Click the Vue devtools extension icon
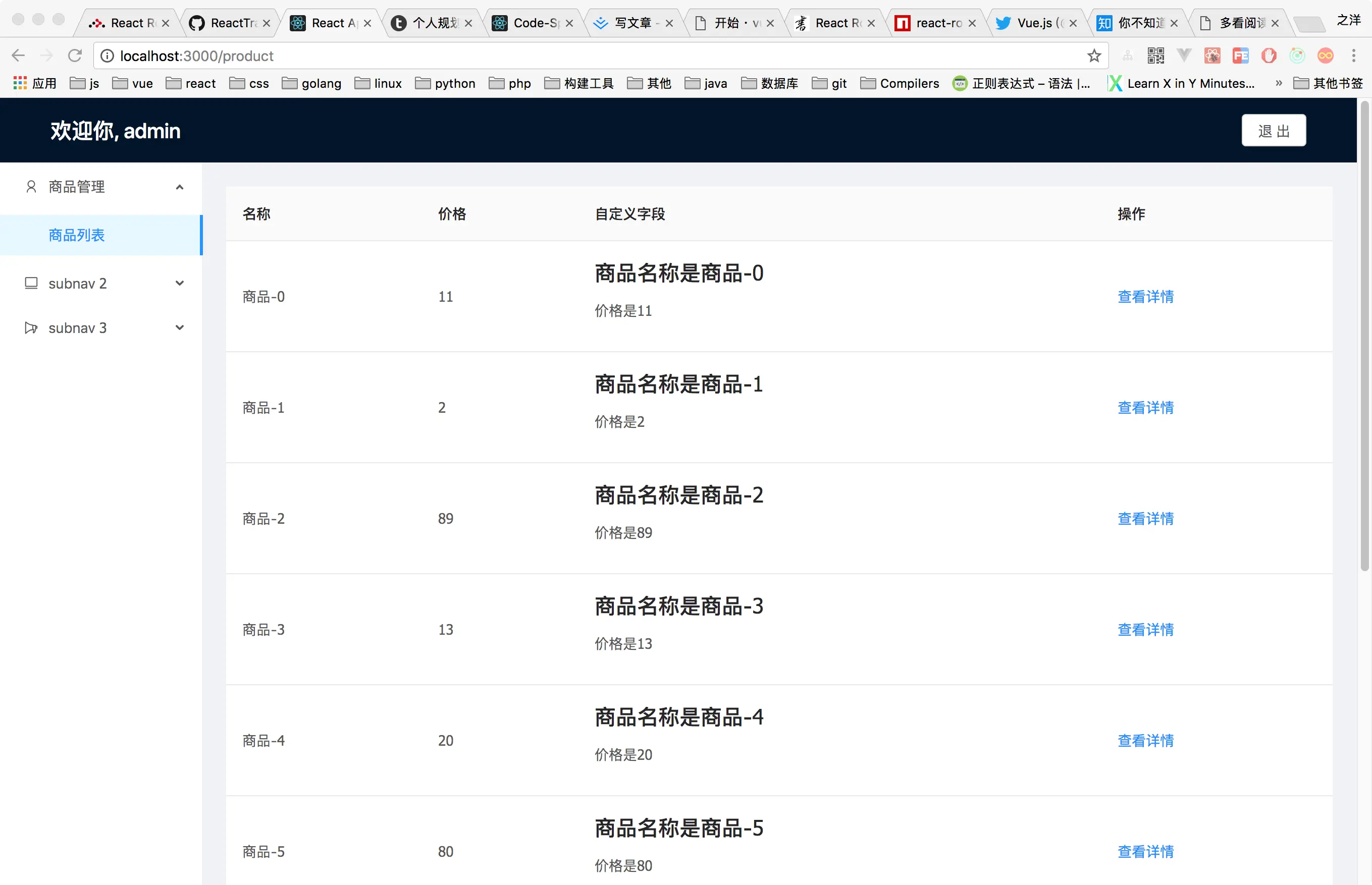The width and height of the screenshot is (1372, 885). [1184, 56]
